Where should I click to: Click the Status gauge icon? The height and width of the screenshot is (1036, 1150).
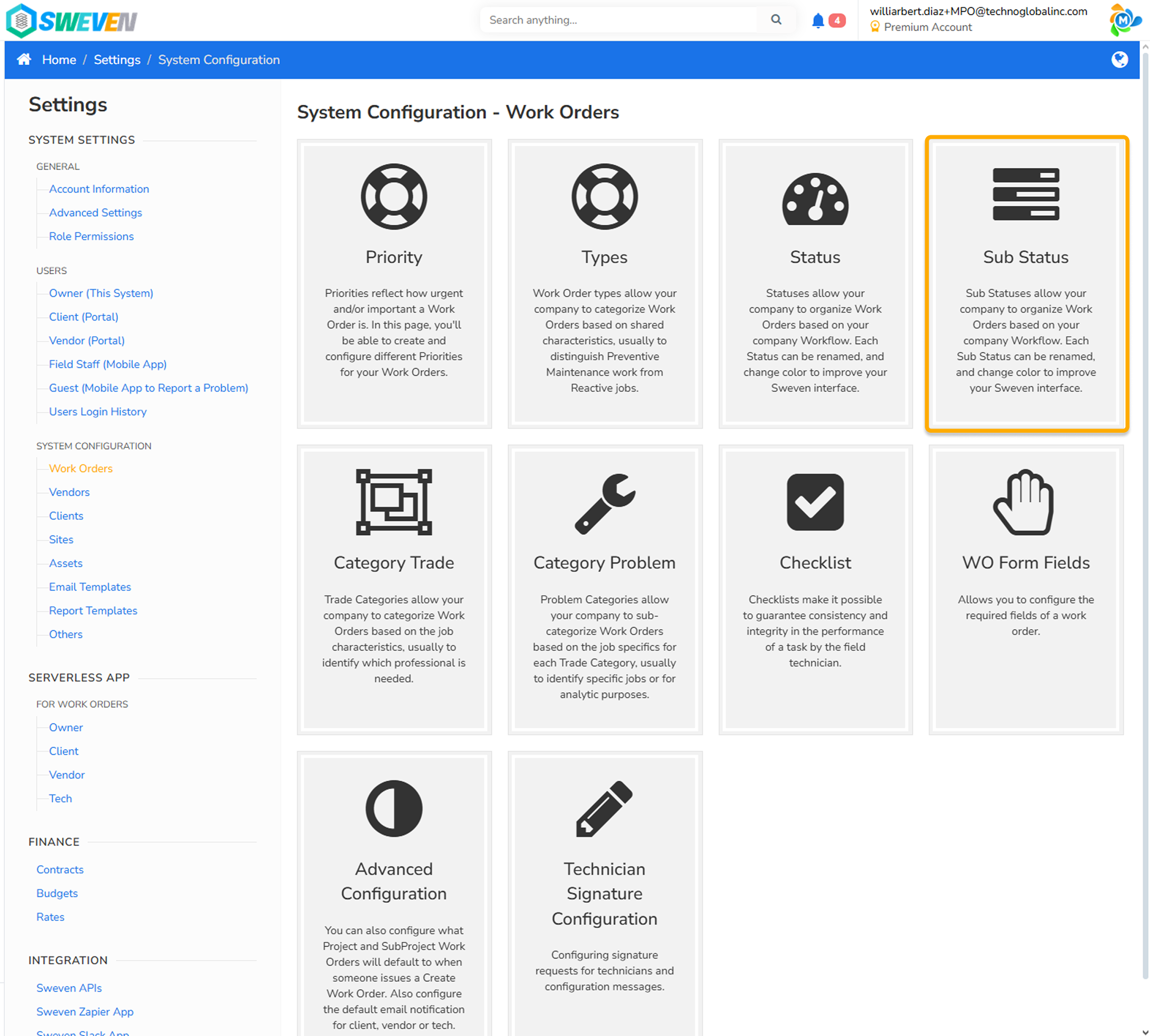pyautogui.click(x=815, y=198)
